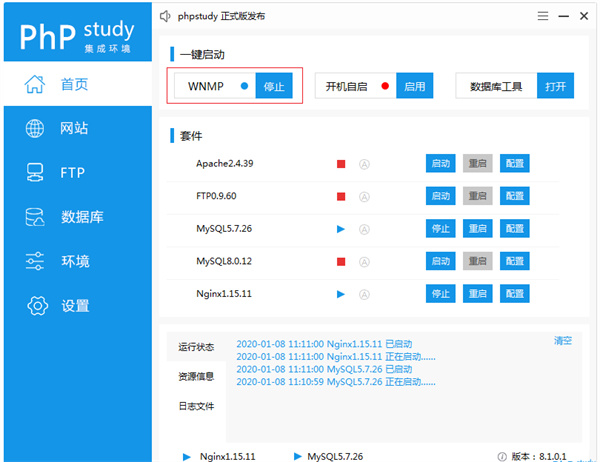The width and height of the screenshot is (600, 462).
Task: Restart FTP0.9.60 service
Action: click(x=478, y=196)
